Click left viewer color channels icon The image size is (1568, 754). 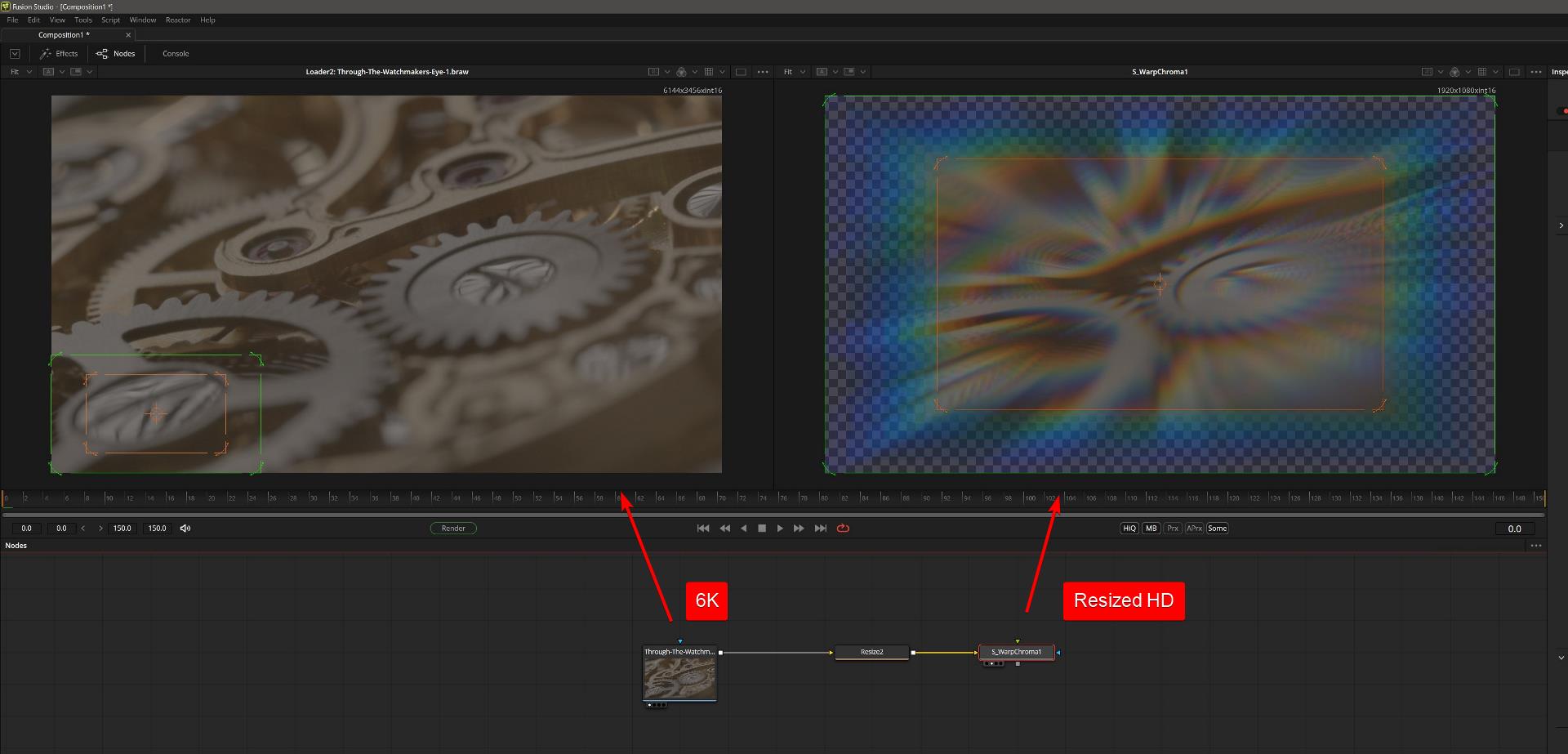[682, 72]
